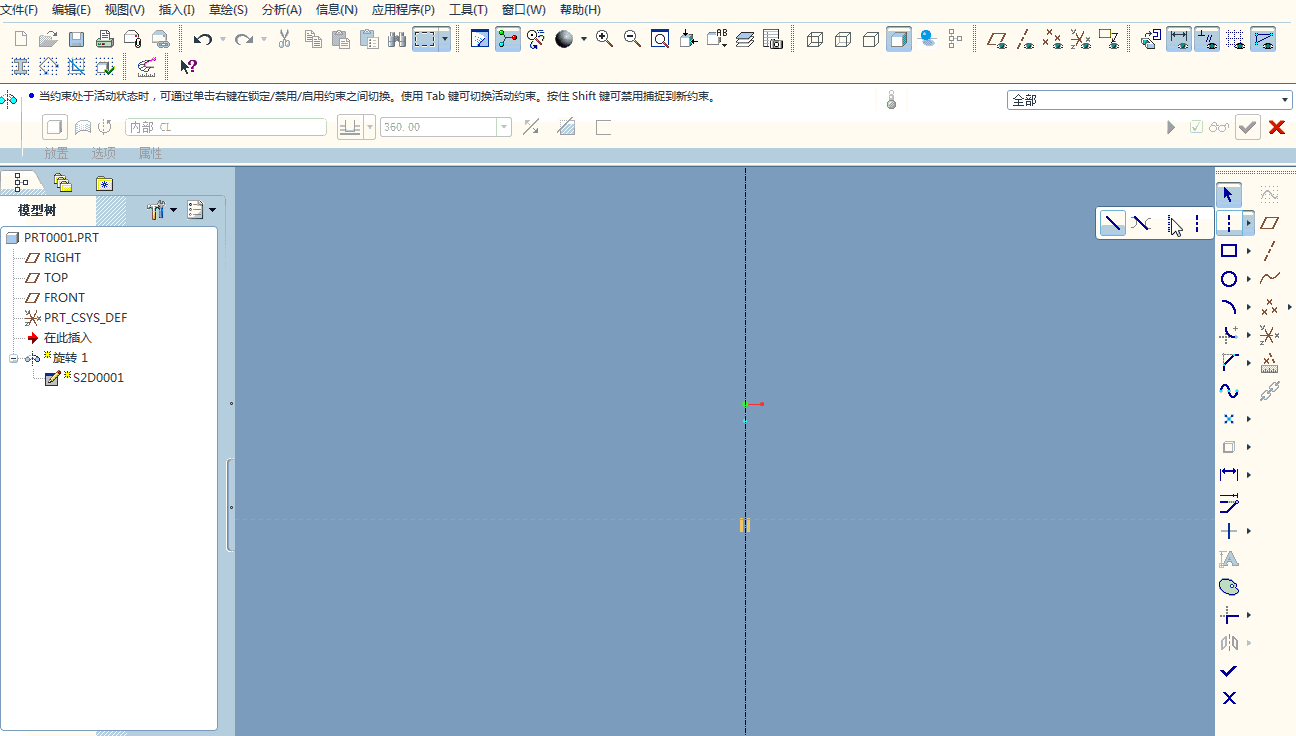Select the spline curve sketch tool
1296x736 pixels.
pyautogui.click(x=1229, y=391)
